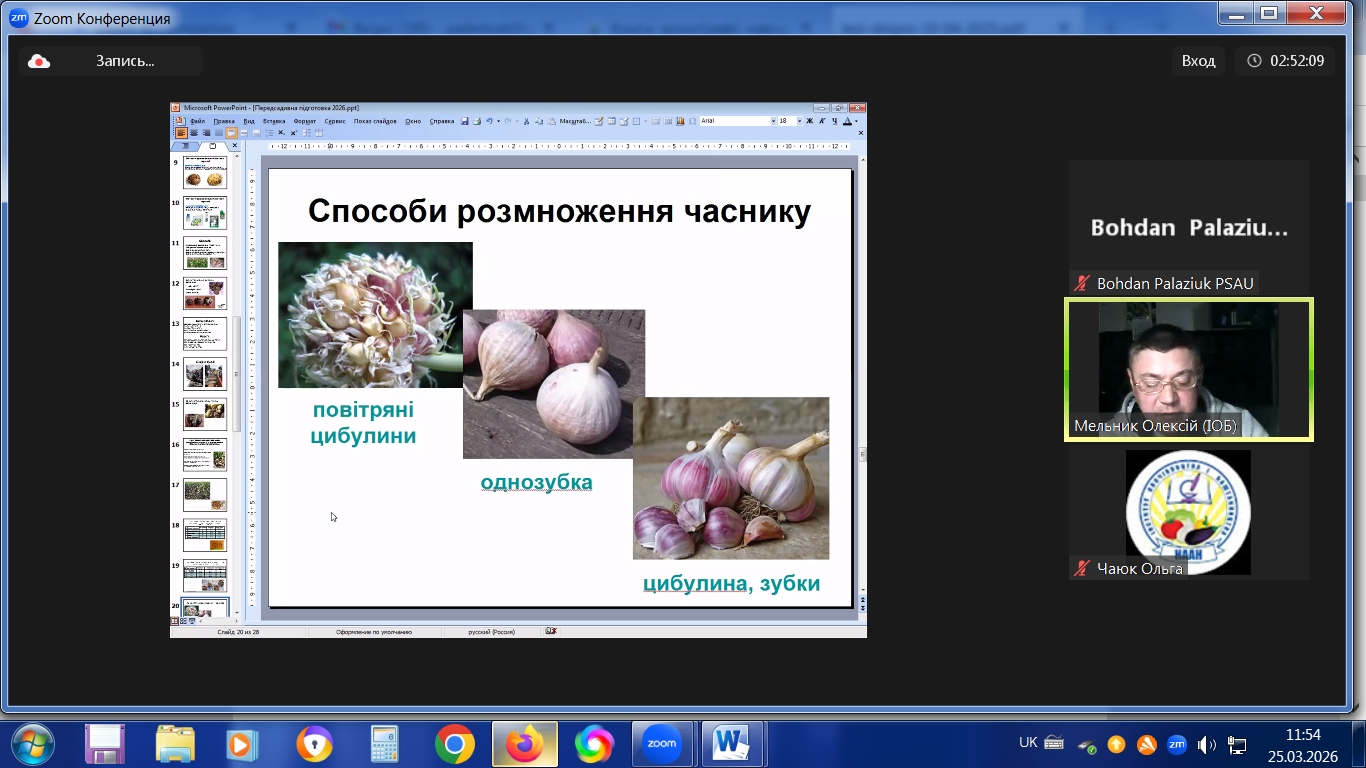This screenshot has width=1366, height=768.
Task: Click the Запись... recording label
Action: [x=125, y=61]
